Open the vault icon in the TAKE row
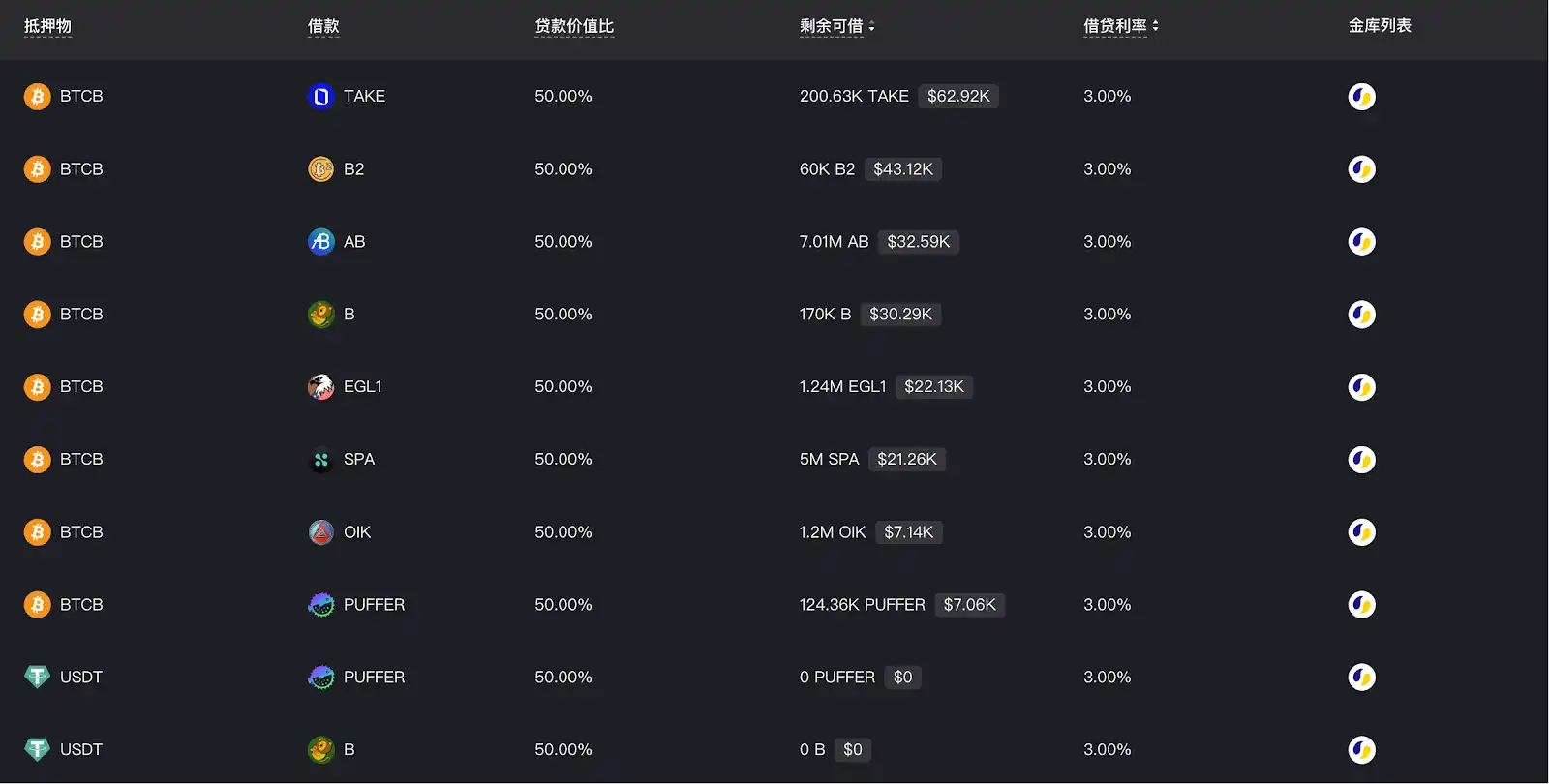The height and width of the screenshot is (784, 1549). click(1361, 97)
